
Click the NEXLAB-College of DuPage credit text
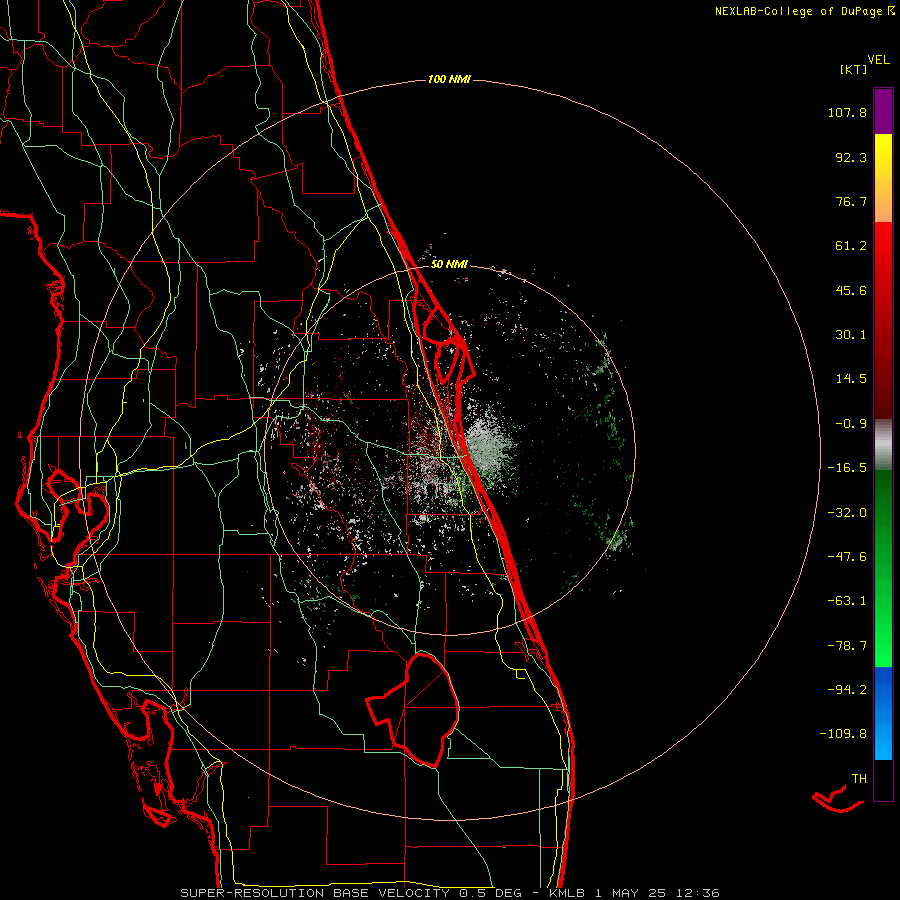pyautogui.click(x=804, y=11)
